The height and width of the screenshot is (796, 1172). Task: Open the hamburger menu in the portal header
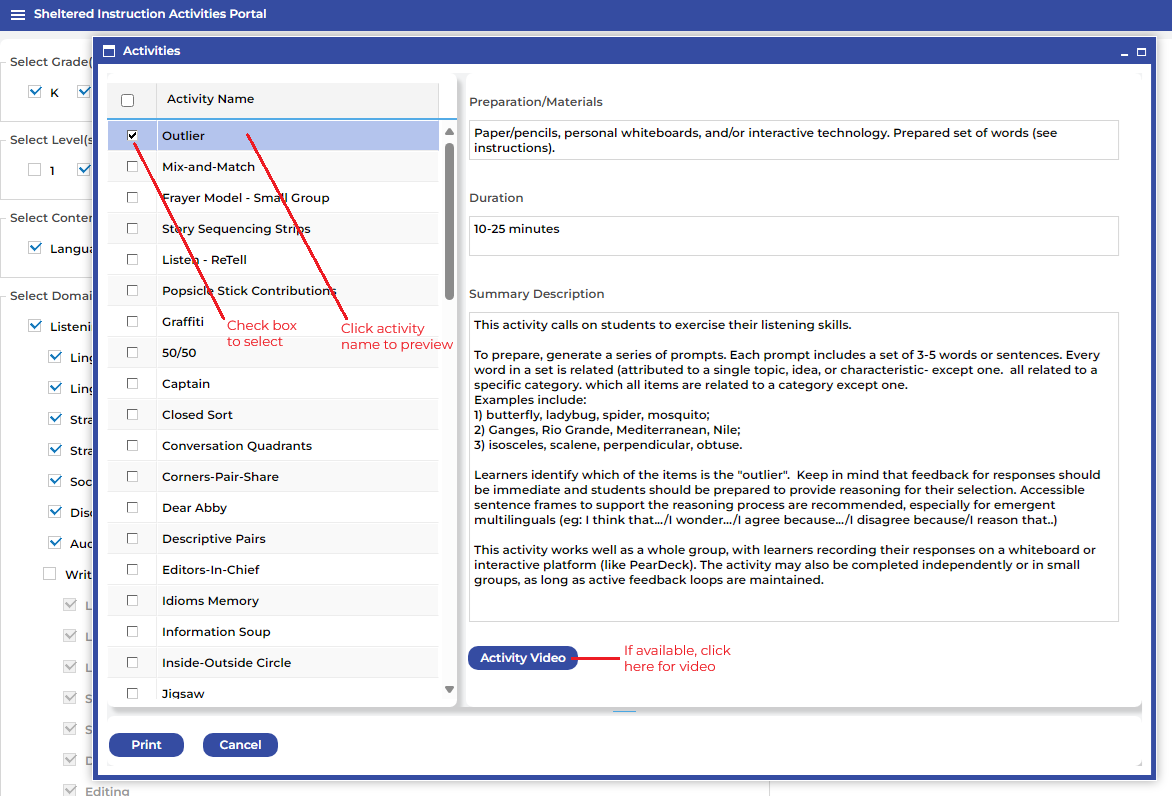click(x=18, y=14)
